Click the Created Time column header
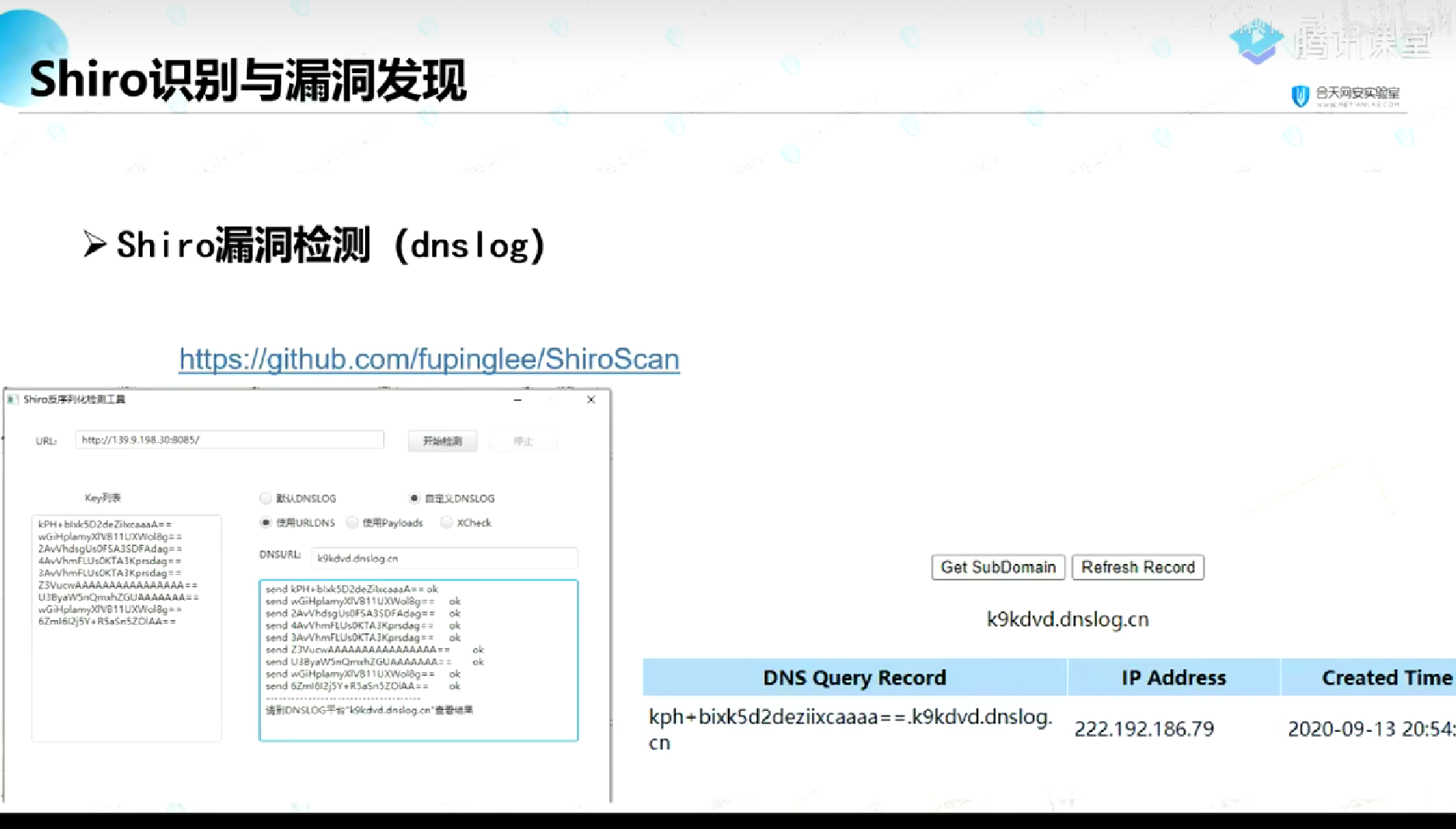 pyautogui.click(x=1369, y=677)
